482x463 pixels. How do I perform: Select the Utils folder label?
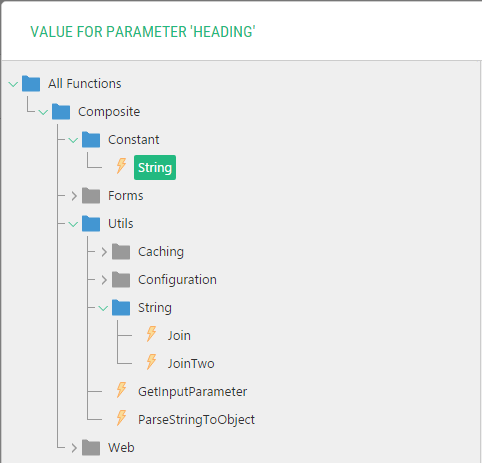[x=121, y=223]
